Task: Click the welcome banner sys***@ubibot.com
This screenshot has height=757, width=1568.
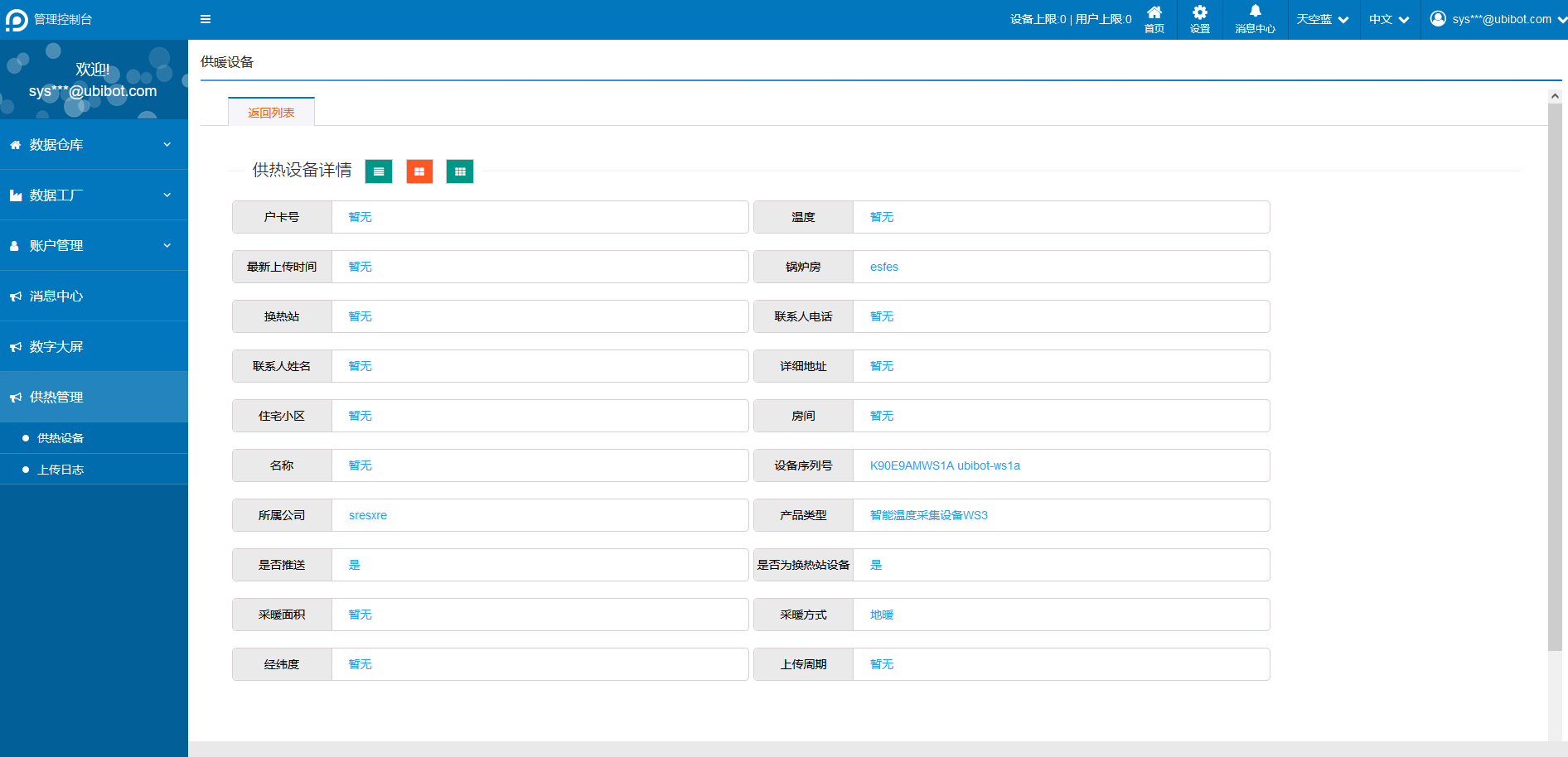Action: click(x=93, y=91)
